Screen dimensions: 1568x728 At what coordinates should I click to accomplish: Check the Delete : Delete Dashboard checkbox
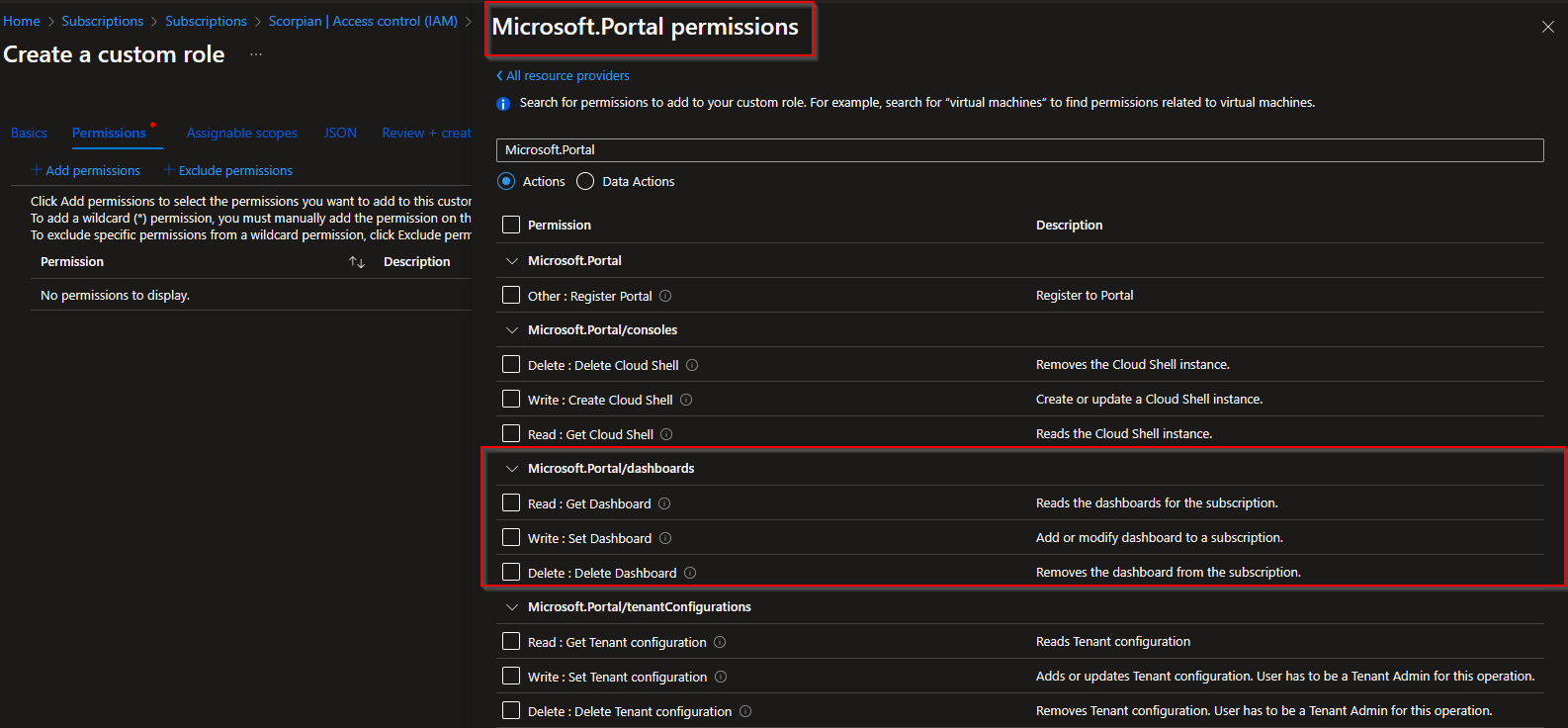tap(511, 572)
